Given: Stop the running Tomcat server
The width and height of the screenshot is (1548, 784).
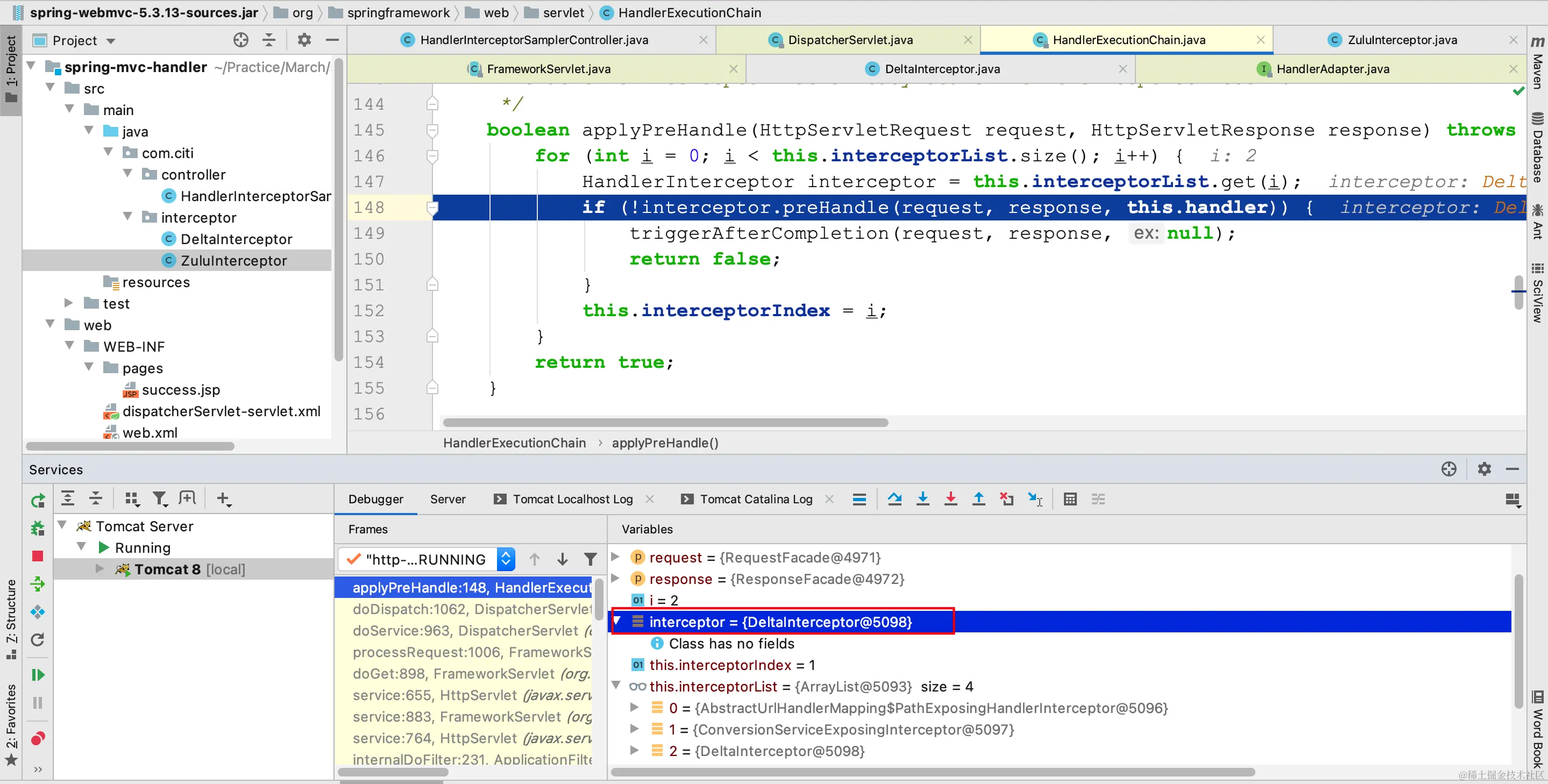Looking at the screenshot, I should pos(38,555).
